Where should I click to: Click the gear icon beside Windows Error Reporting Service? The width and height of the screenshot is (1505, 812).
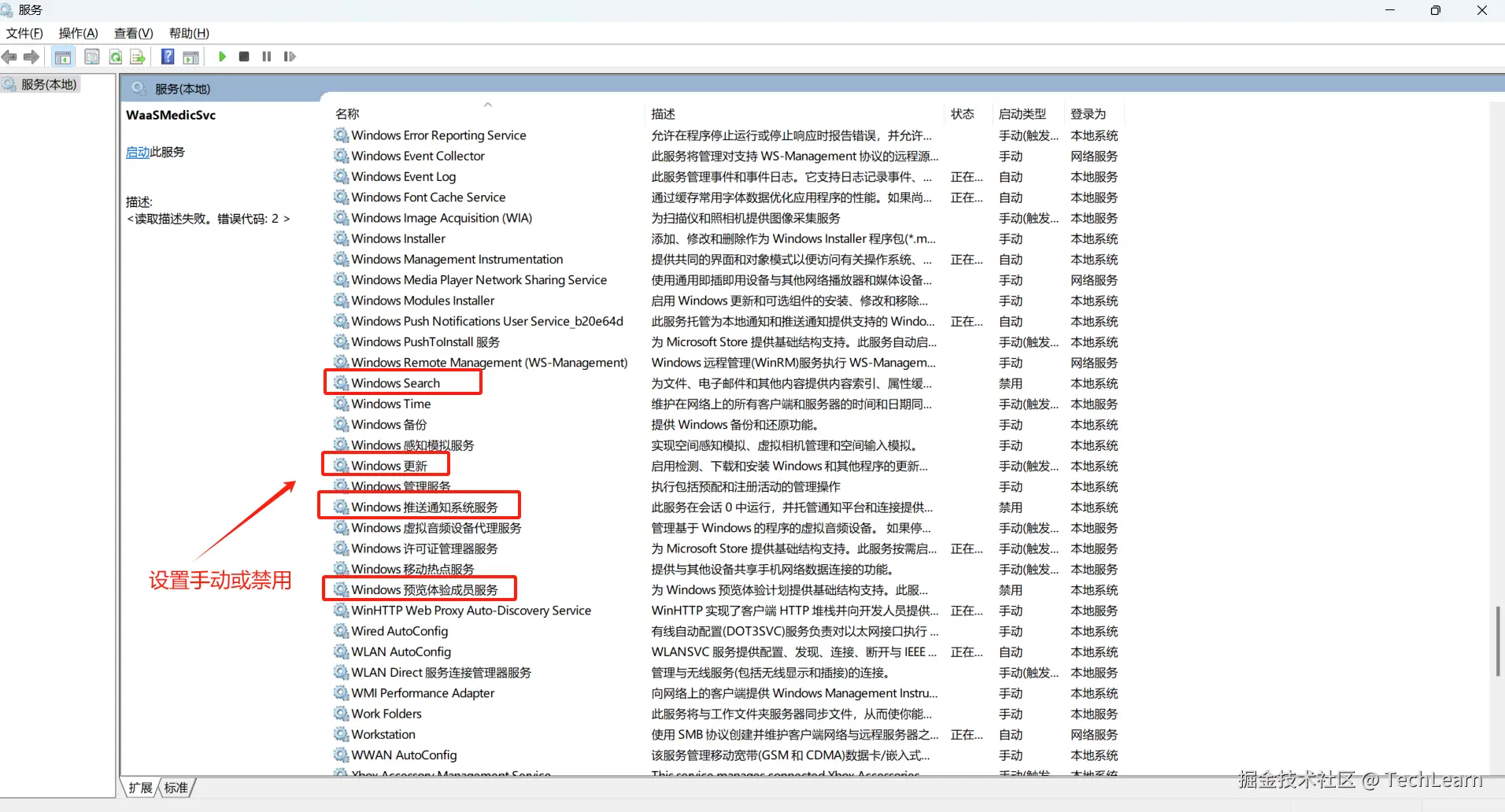point(341,135)
